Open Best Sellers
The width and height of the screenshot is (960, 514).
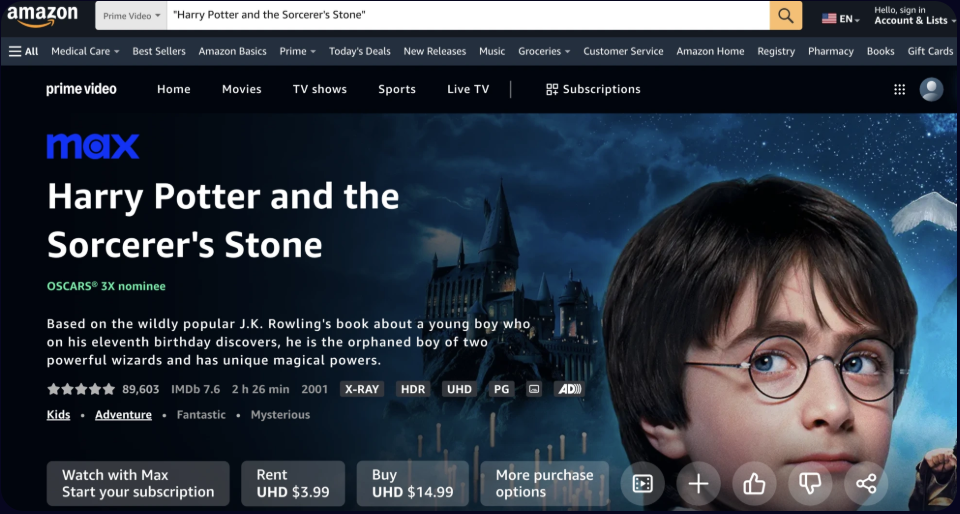click(159, 51)
